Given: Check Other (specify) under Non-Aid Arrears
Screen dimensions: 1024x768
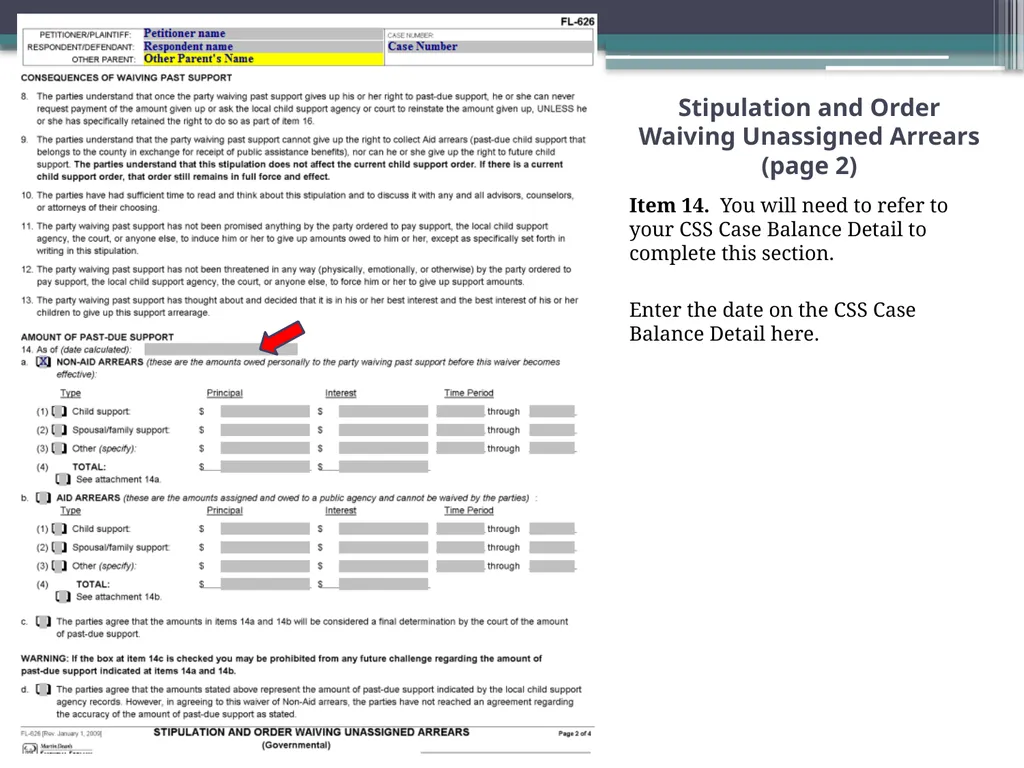Looking at the screenshot, I should click(59, 449).
